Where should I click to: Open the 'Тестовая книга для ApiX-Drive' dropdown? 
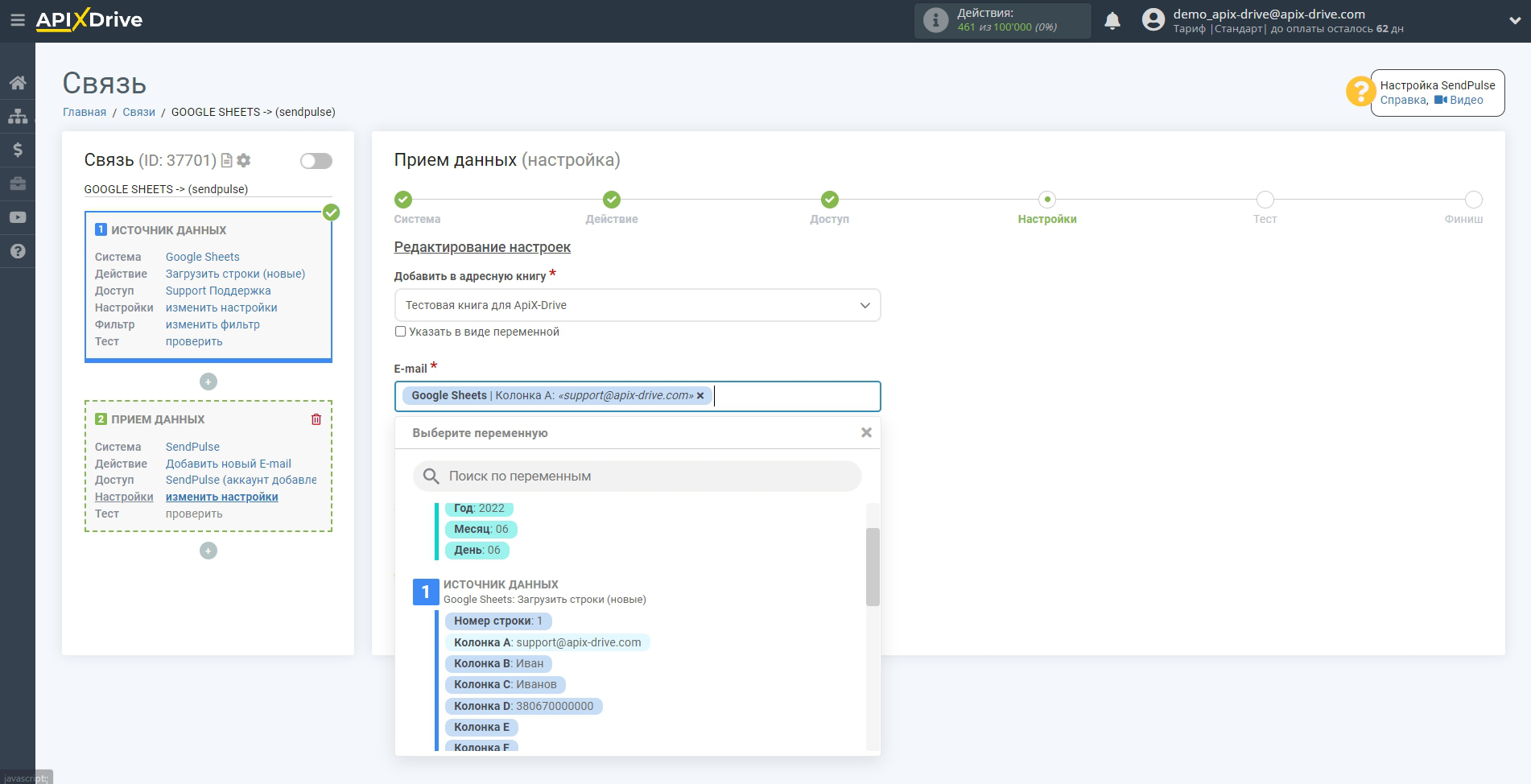tap(638, 305)
